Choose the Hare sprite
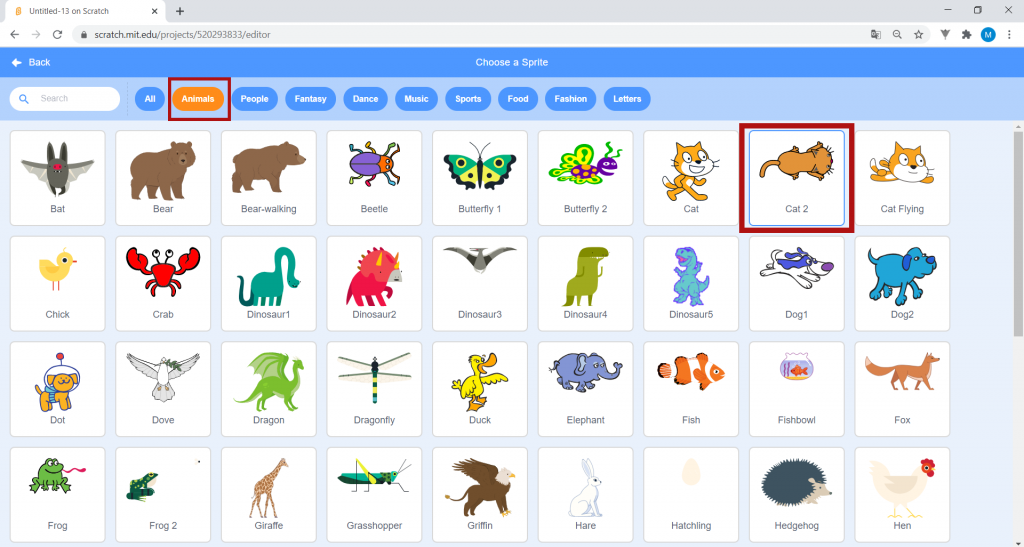 tap(586, 495)
